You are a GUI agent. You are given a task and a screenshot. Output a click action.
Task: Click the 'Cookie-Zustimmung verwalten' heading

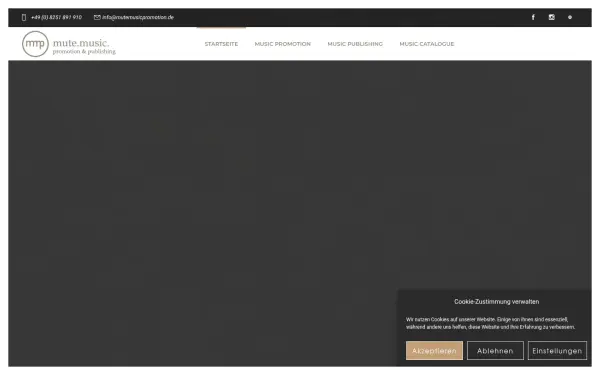[497, 302]
